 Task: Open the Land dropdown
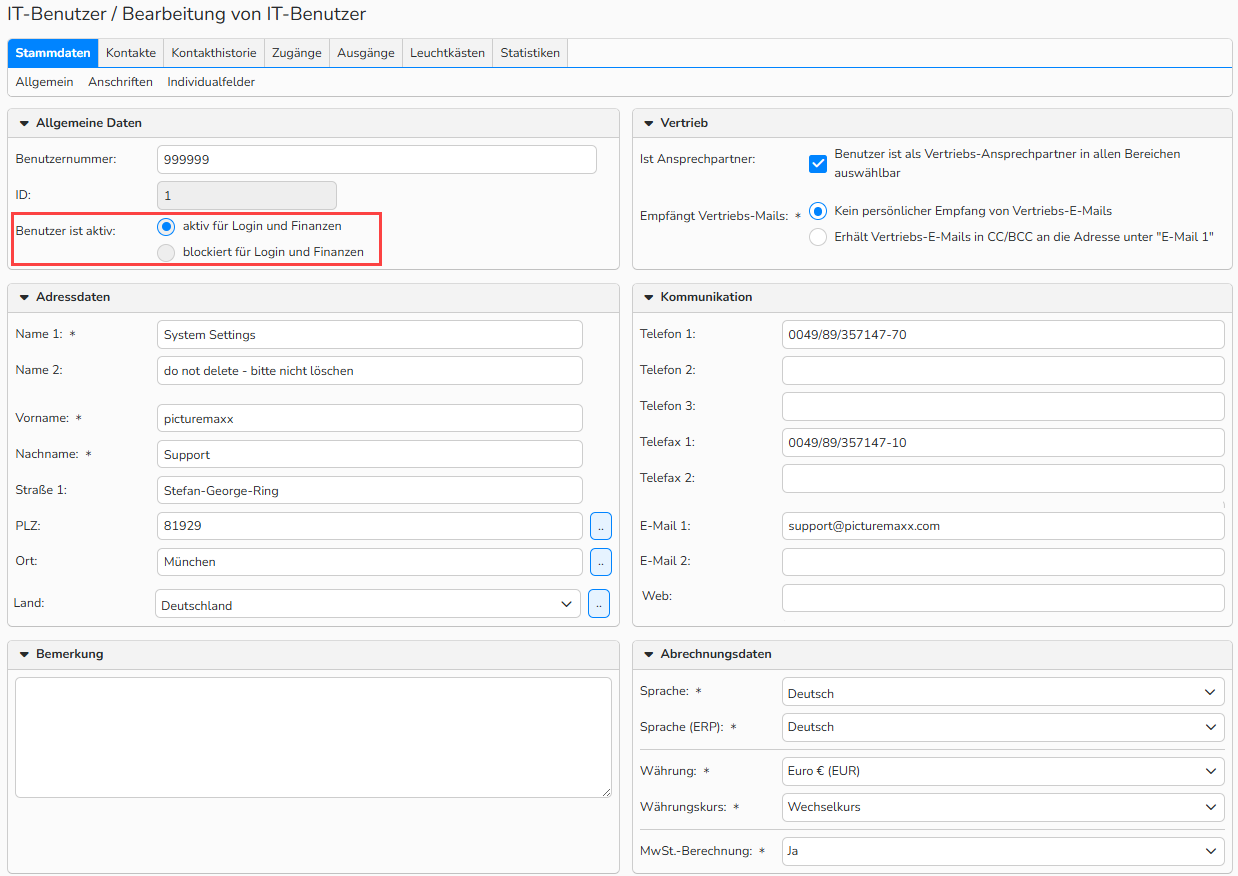pos(368,604)
